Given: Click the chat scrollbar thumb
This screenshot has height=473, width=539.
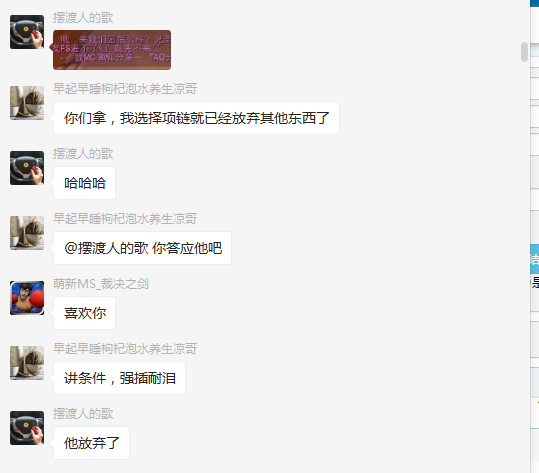Looking at the screenshot, I should [524, 52].
